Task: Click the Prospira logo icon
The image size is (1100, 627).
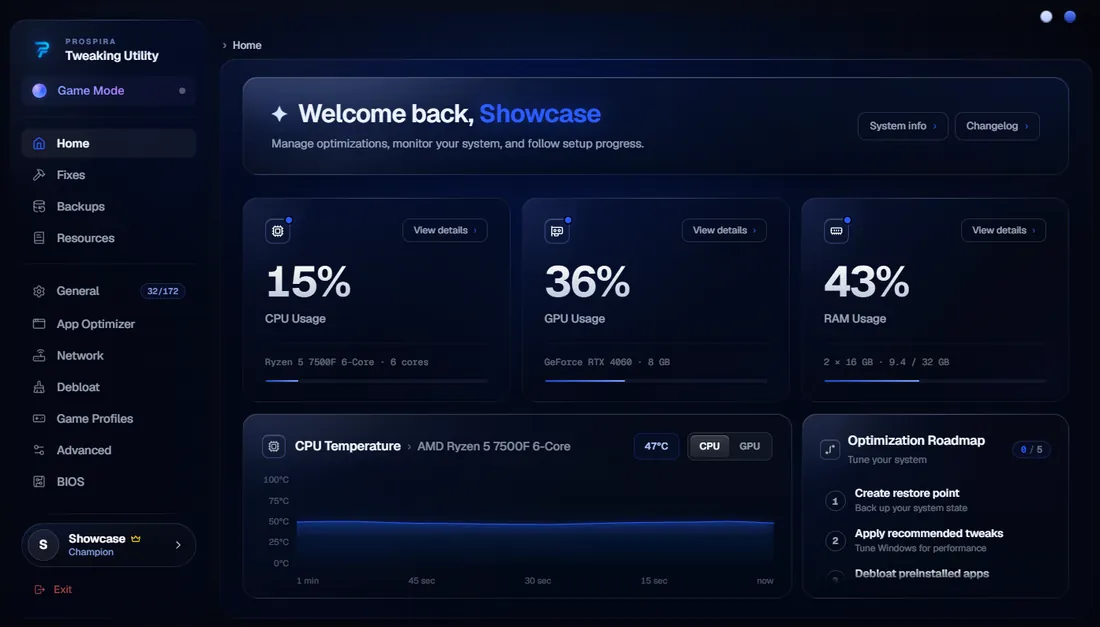Action: (x=42, y=49)
